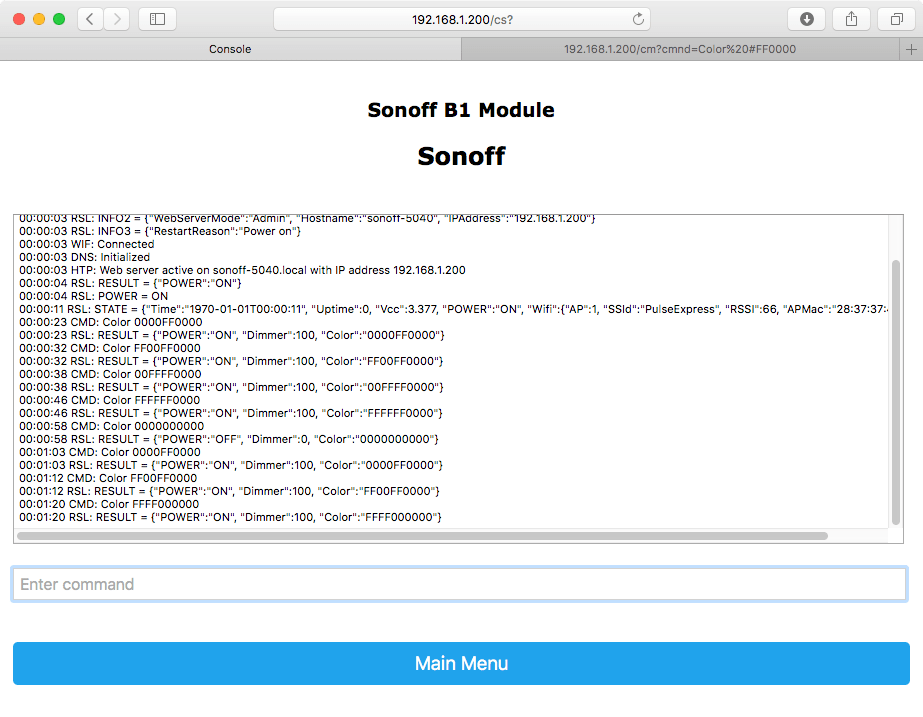Switch to the Console tab
Screen dimensions: 923x717
coord(230,49)
